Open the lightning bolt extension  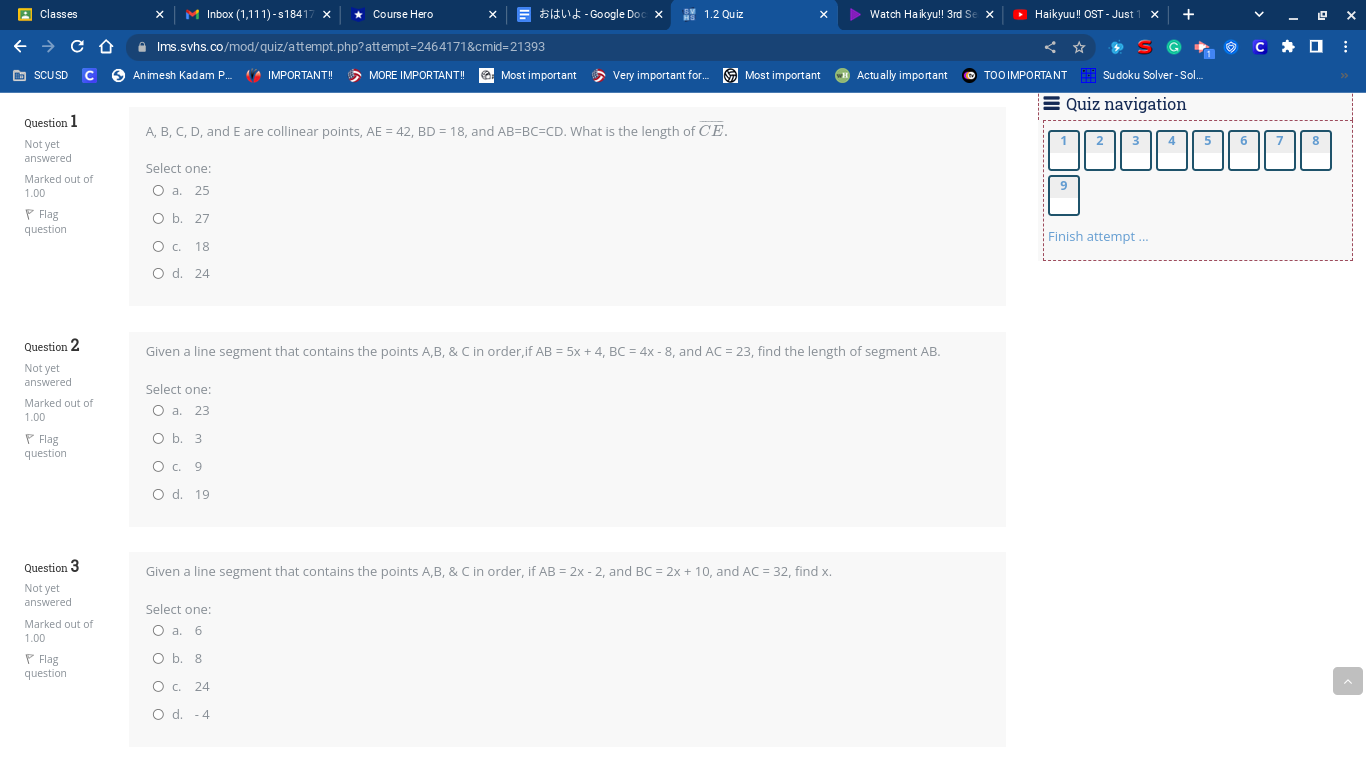[x=1117, y=47]
